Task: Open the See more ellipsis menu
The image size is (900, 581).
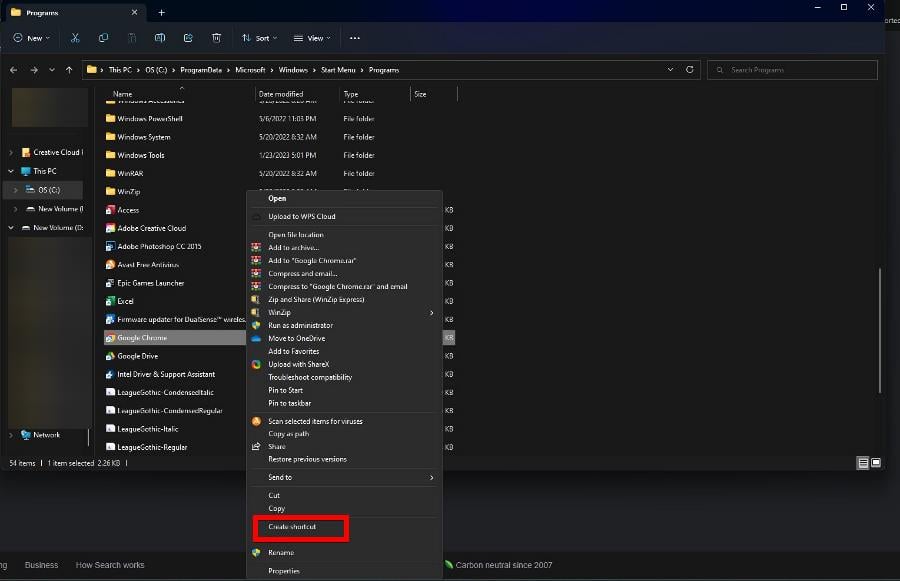Action: point(354,38)
